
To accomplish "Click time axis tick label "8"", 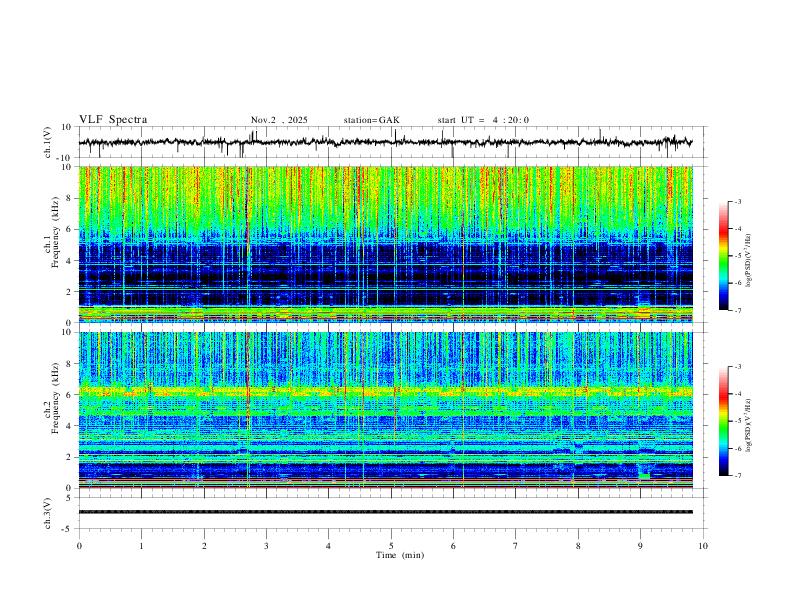I will click(x=578, y=546).
